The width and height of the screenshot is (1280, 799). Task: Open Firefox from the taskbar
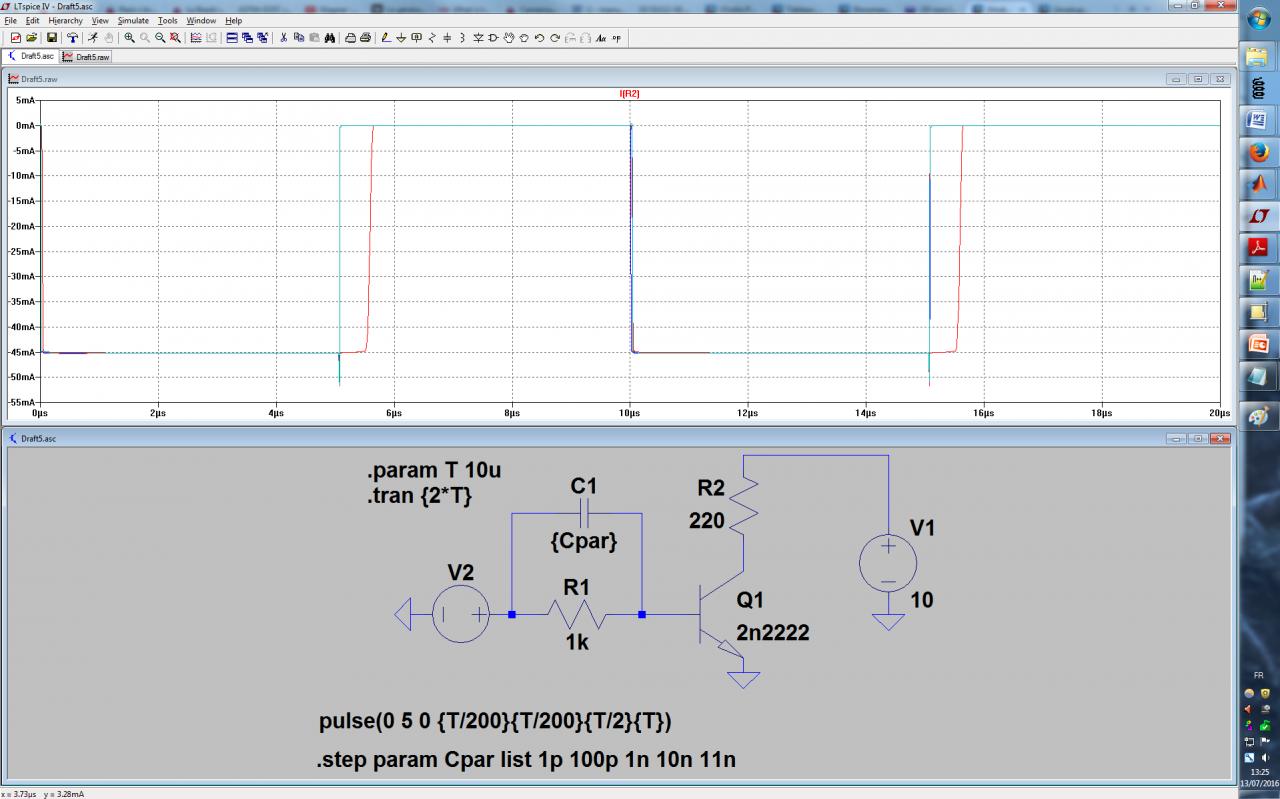(1258, 153)
